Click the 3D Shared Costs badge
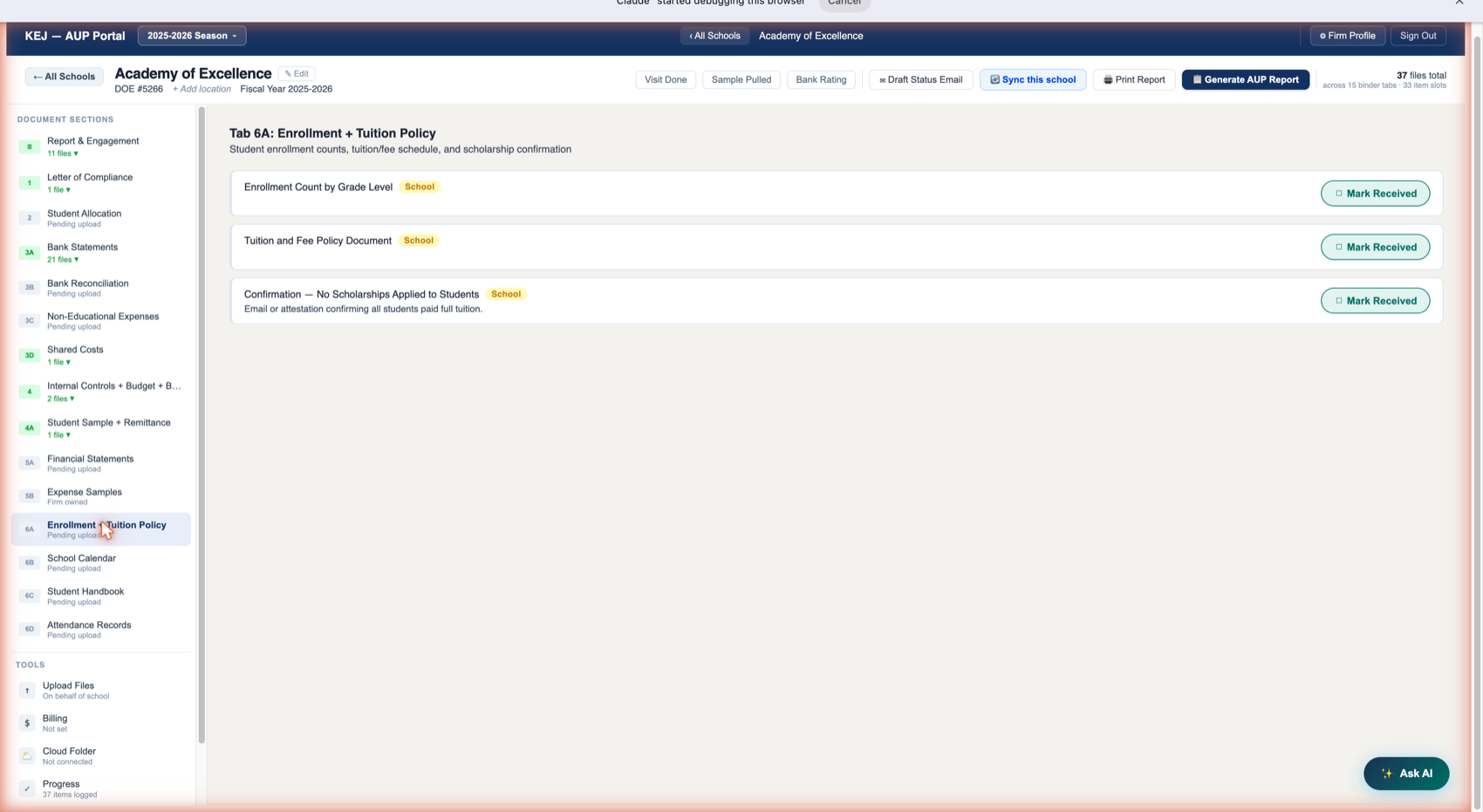 [x=29, y=356]
